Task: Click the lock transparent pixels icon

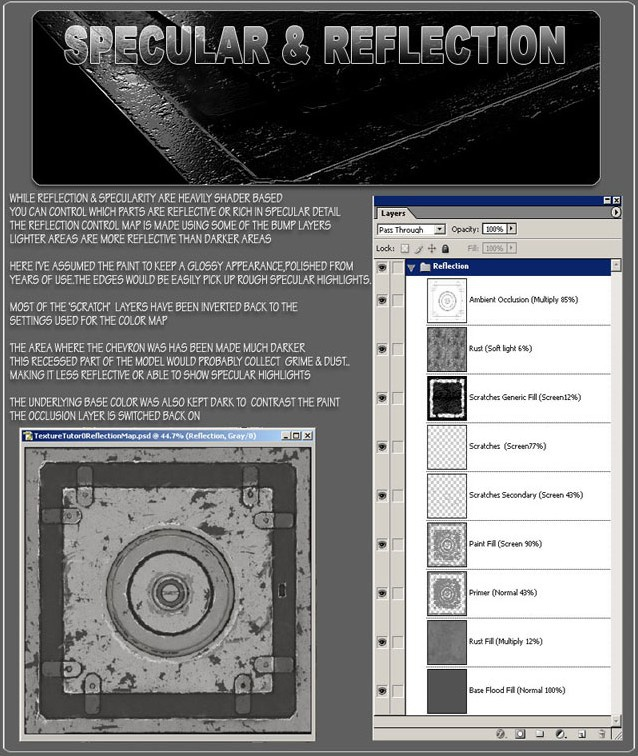Action: [405, 248]
